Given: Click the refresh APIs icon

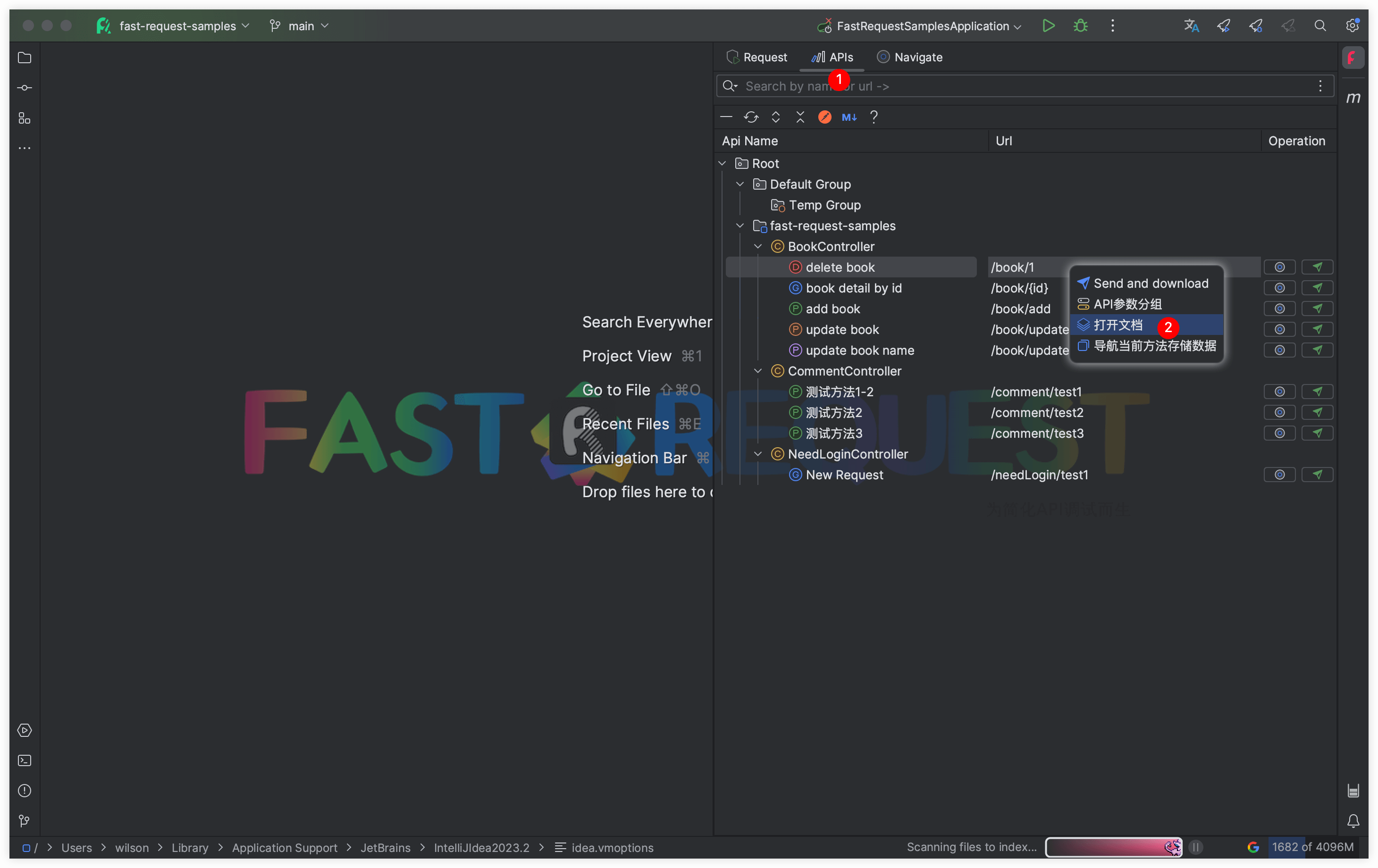Looking at the screenshot, I should pyautogui.click(x=751, y=117).
